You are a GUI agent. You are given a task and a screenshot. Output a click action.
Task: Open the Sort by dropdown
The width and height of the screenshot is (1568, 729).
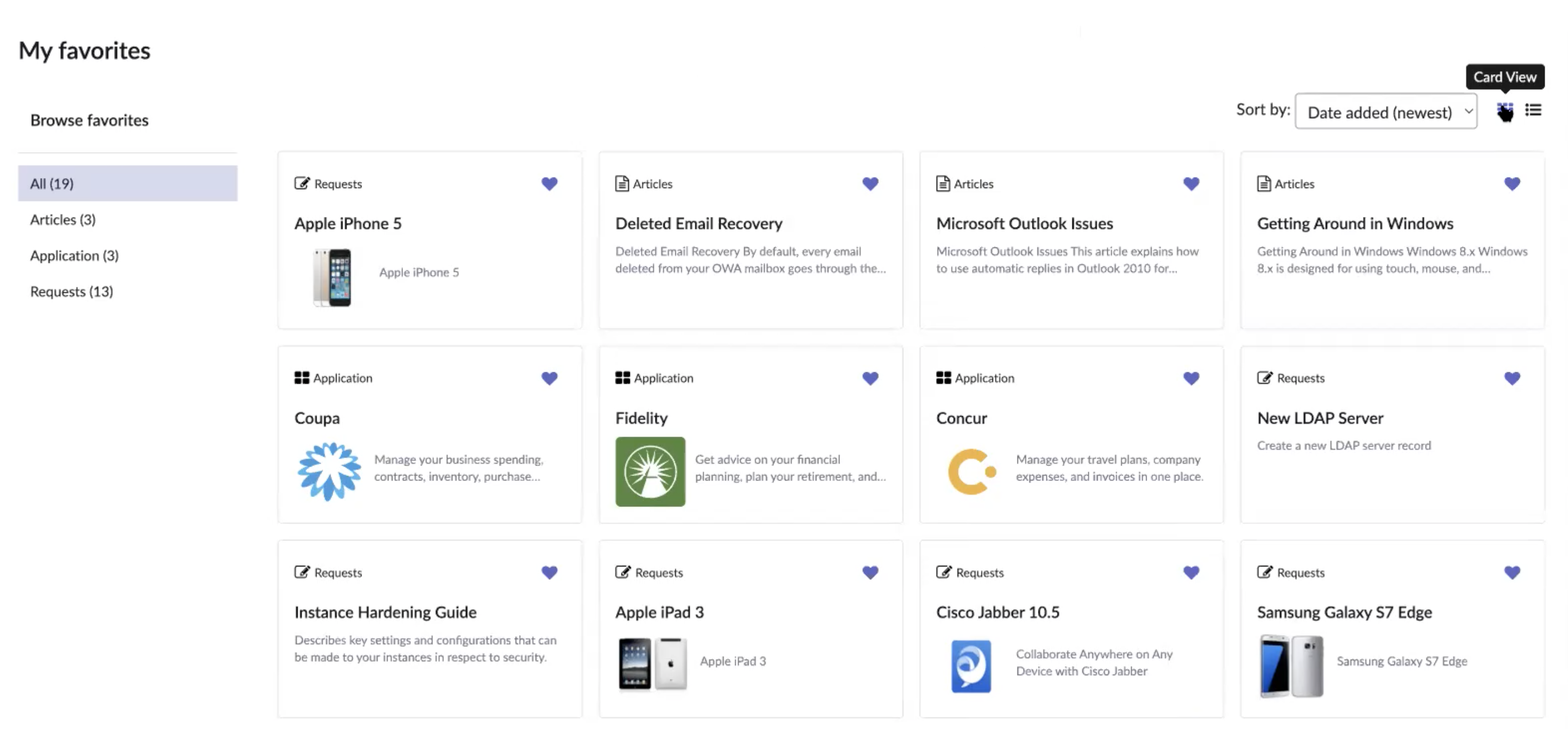tap(1386, 112)
